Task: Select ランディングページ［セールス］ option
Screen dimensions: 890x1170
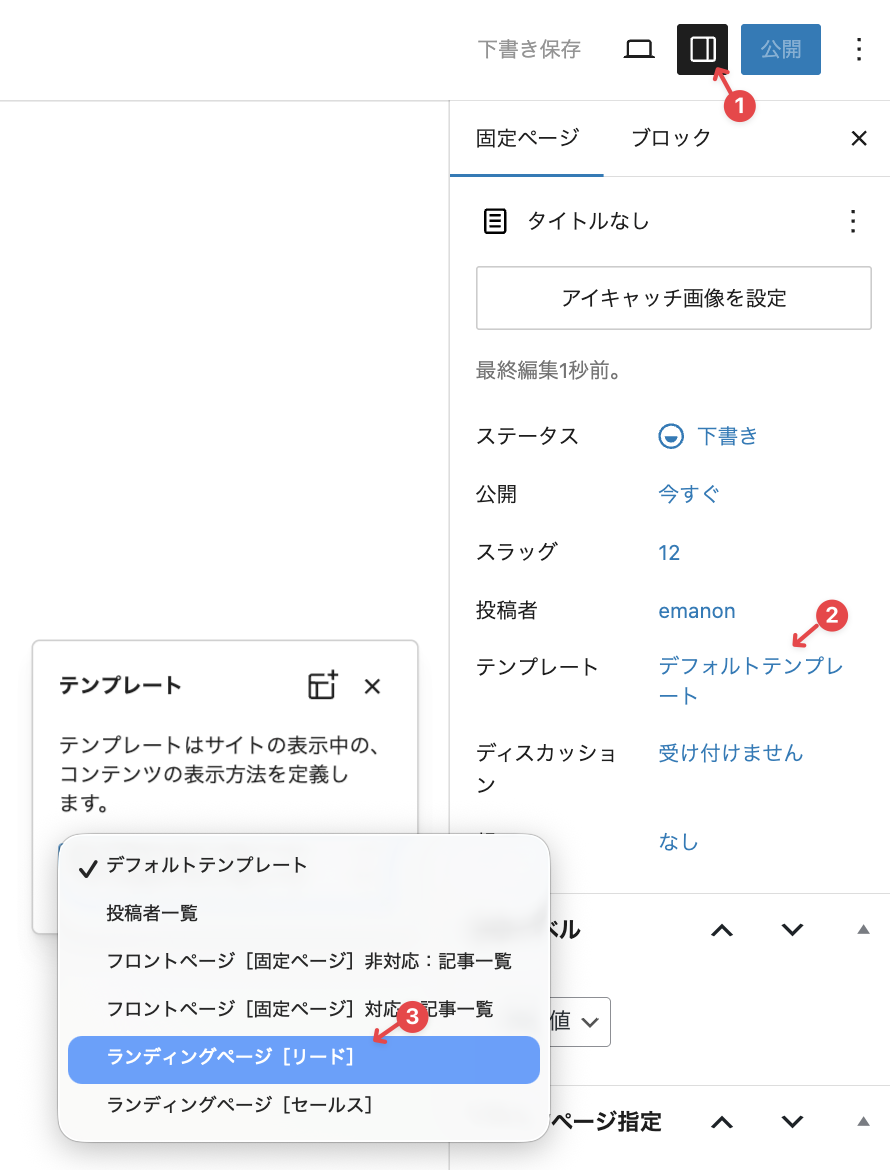Action: [x=240, y=1105]
